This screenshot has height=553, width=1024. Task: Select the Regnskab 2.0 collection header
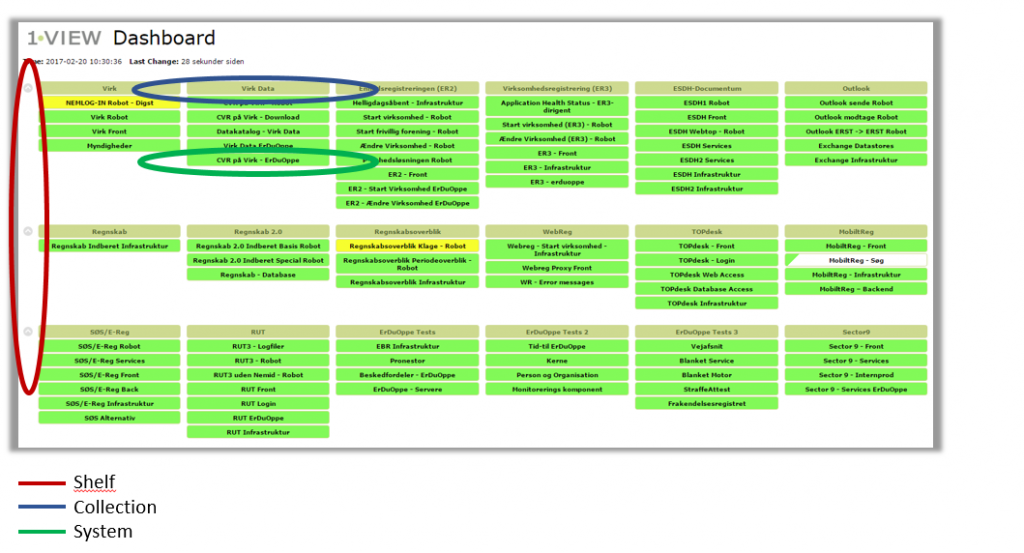click(258, 231)
